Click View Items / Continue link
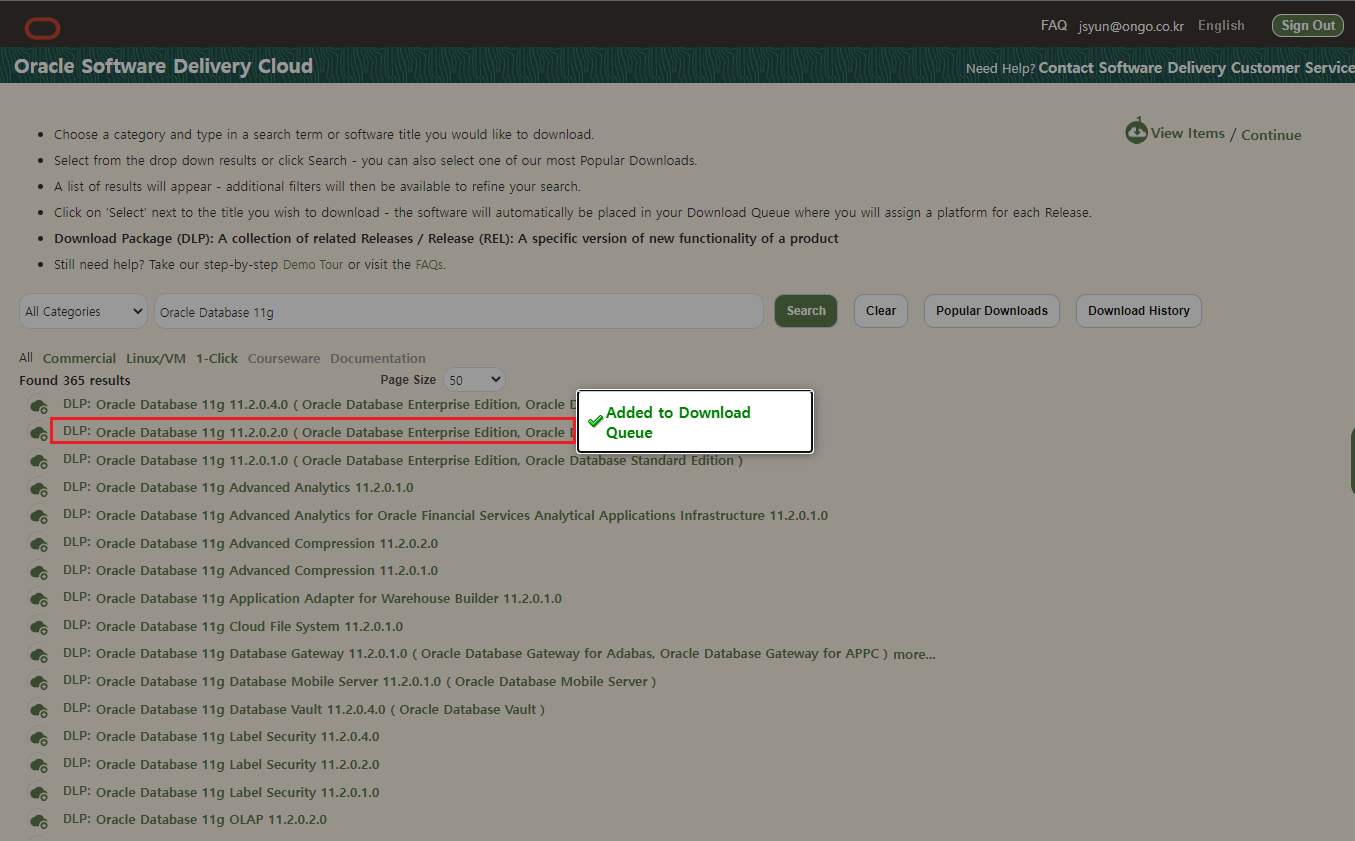The height and width of the screenshot is (841, 1355). point(1226,134)
